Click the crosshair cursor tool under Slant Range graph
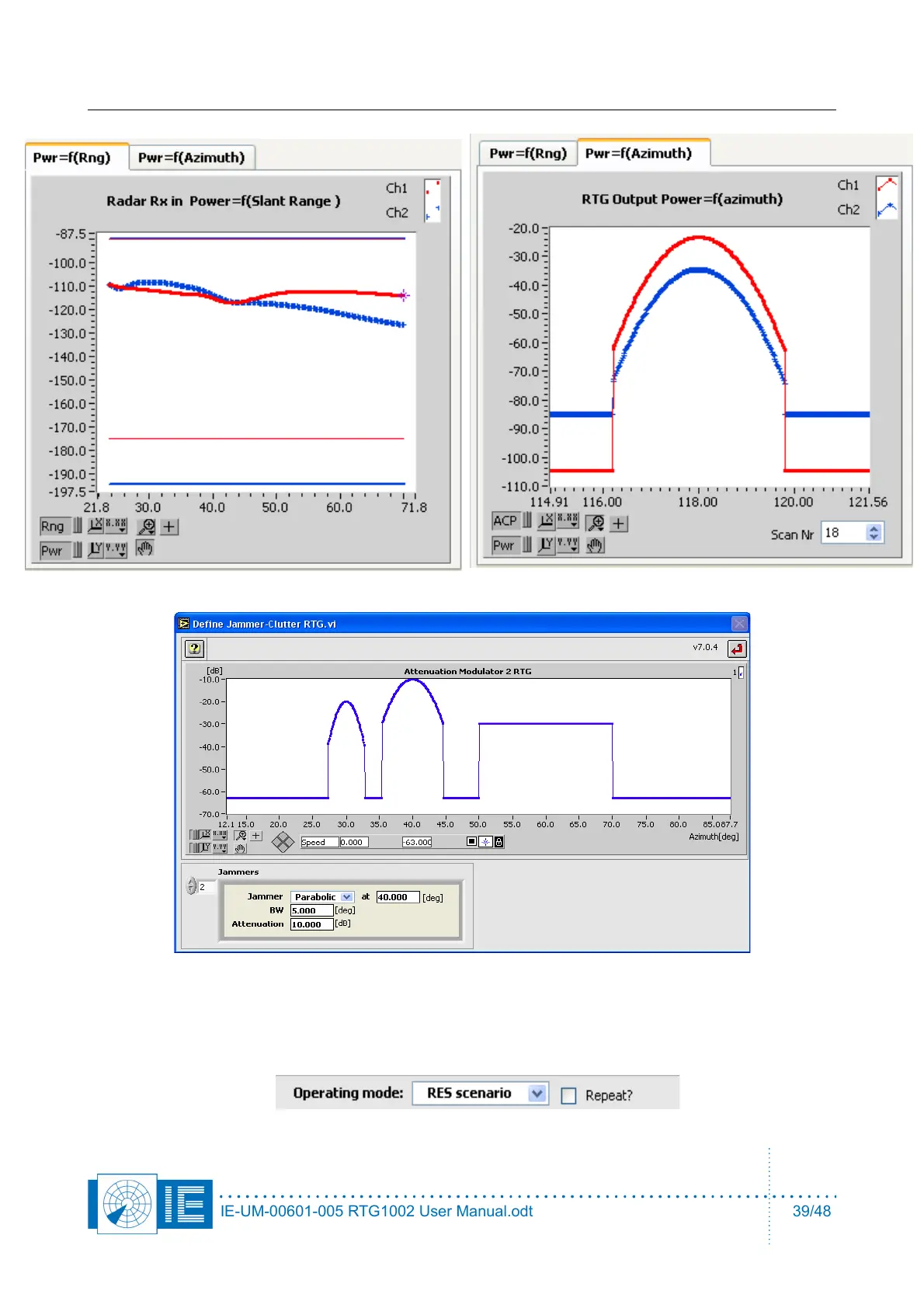 [170, 527]
